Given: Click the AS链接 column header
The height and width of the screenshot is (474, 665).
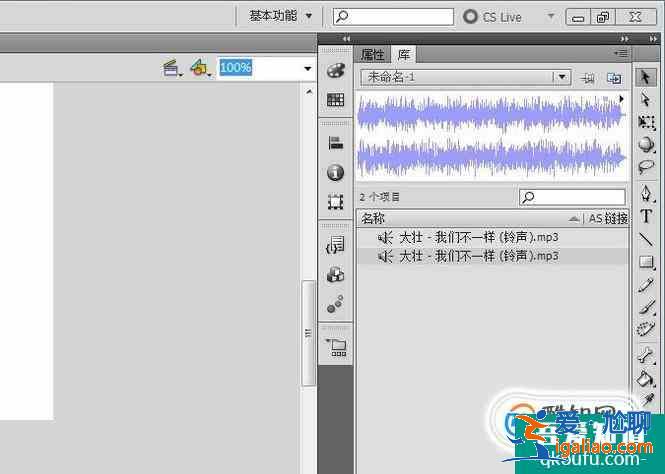Looking at the screenshot, I should click(x=606, y=218).
